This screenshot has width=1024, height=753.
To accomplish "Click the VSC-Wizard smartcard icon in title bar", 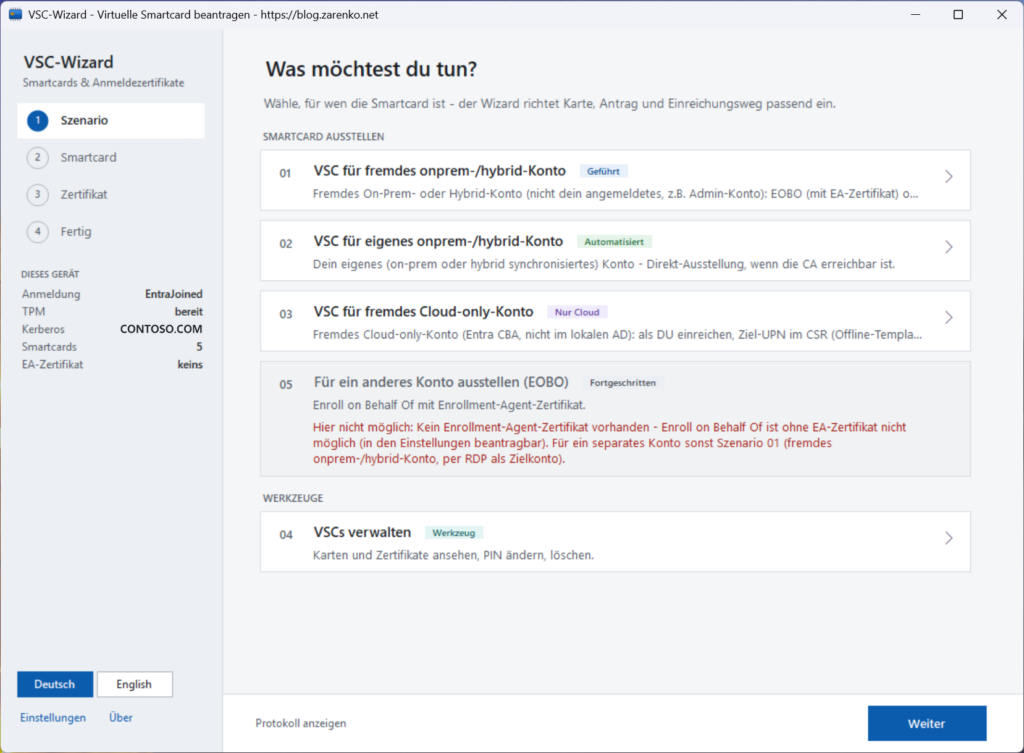I will (x=15, y=14).
